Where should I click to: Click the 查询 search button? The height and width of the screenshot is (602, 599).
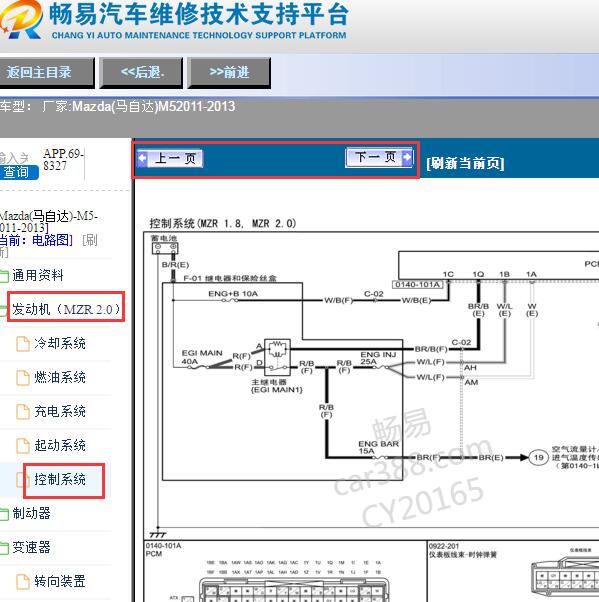(x=19, y=172)
